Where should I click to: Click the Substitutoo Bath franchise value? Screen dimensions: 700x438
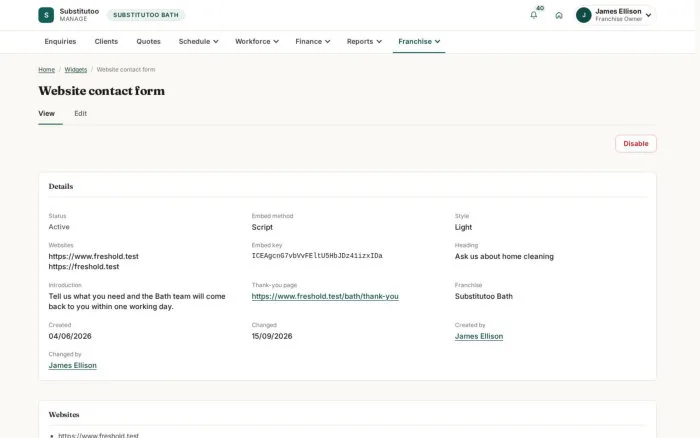tap(483, 296)
